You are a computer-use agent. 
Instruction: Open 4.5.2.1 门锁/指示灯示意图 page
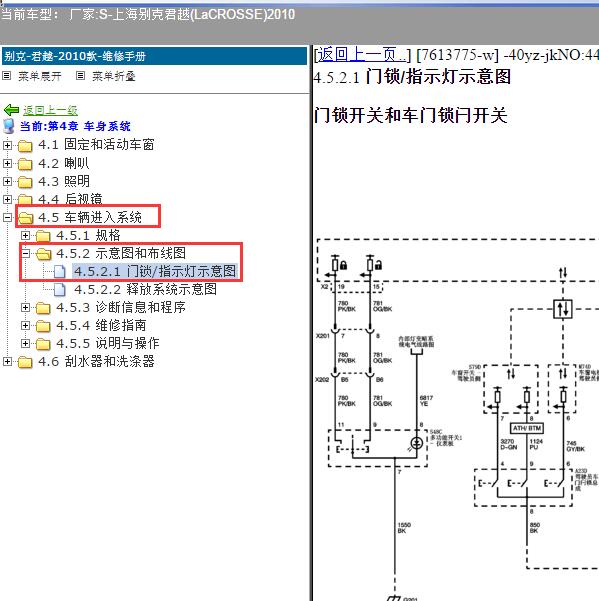point(155,271)
